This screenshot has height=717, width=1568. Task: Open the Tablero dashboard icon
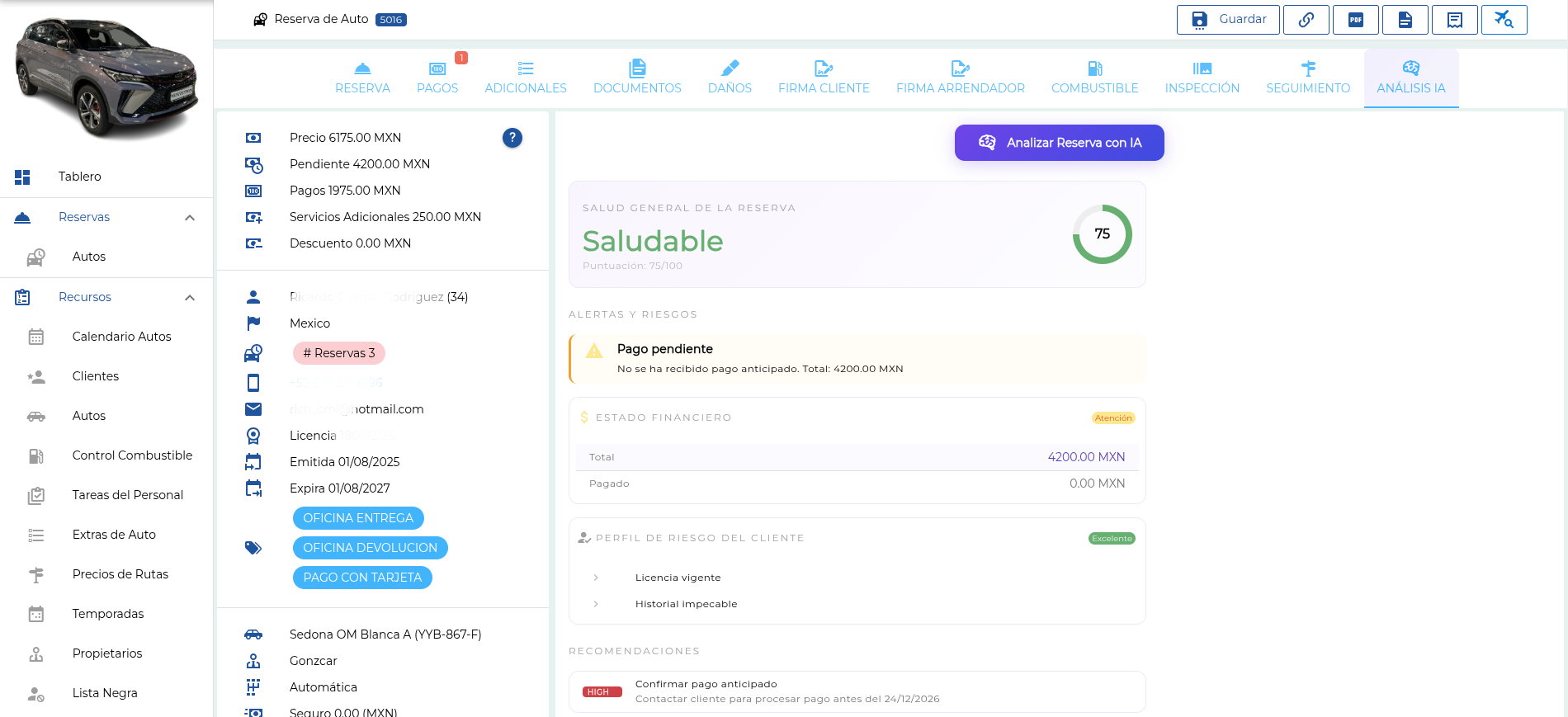(x=22, y=177)
